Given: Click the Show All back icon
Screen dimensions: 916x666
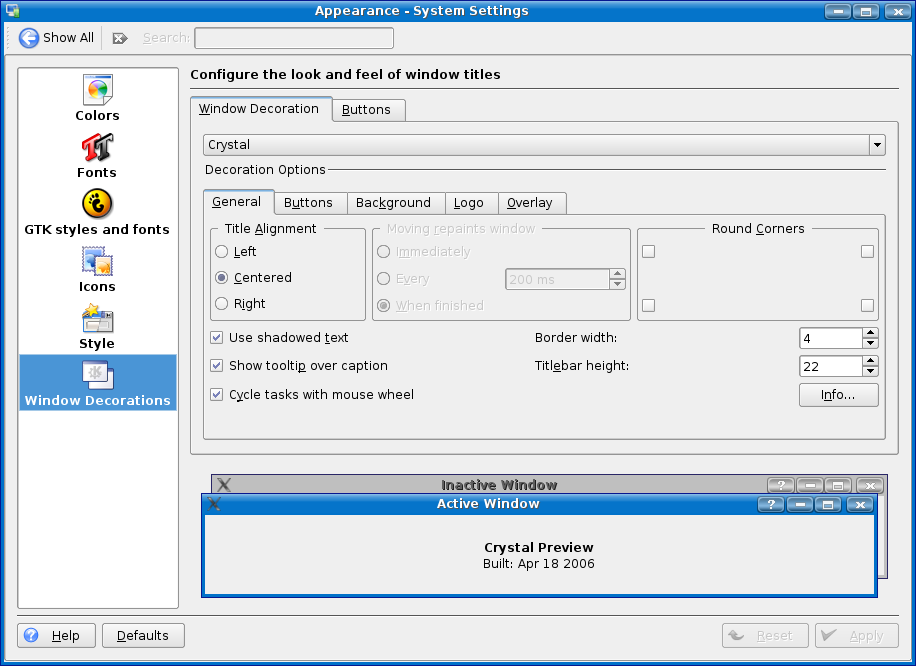Looking at the screenshot, I should click(x=29, y=38).
